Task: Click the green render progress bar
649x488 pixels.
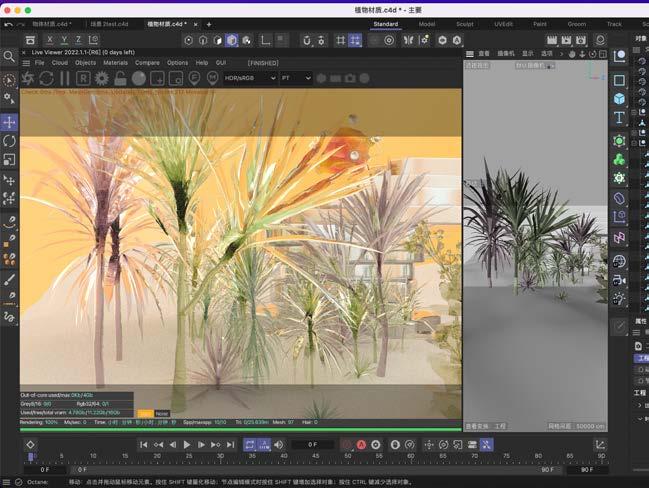Action: (x=240, y=429)
